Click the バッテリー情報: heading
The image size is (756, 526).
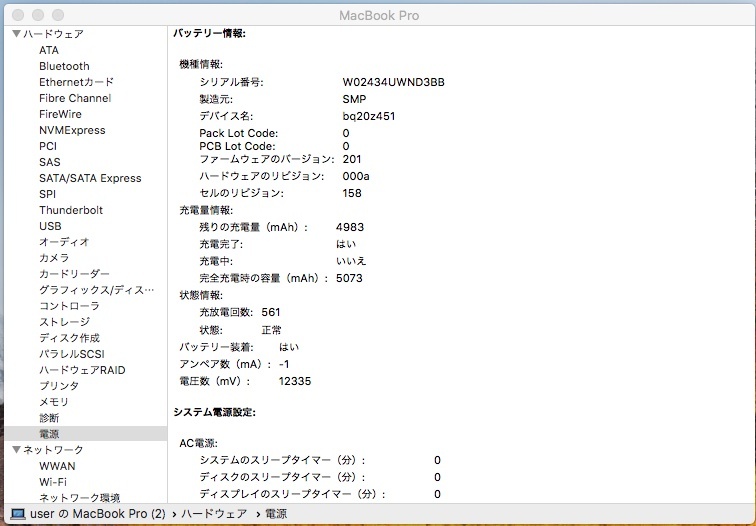click(209, 33)
